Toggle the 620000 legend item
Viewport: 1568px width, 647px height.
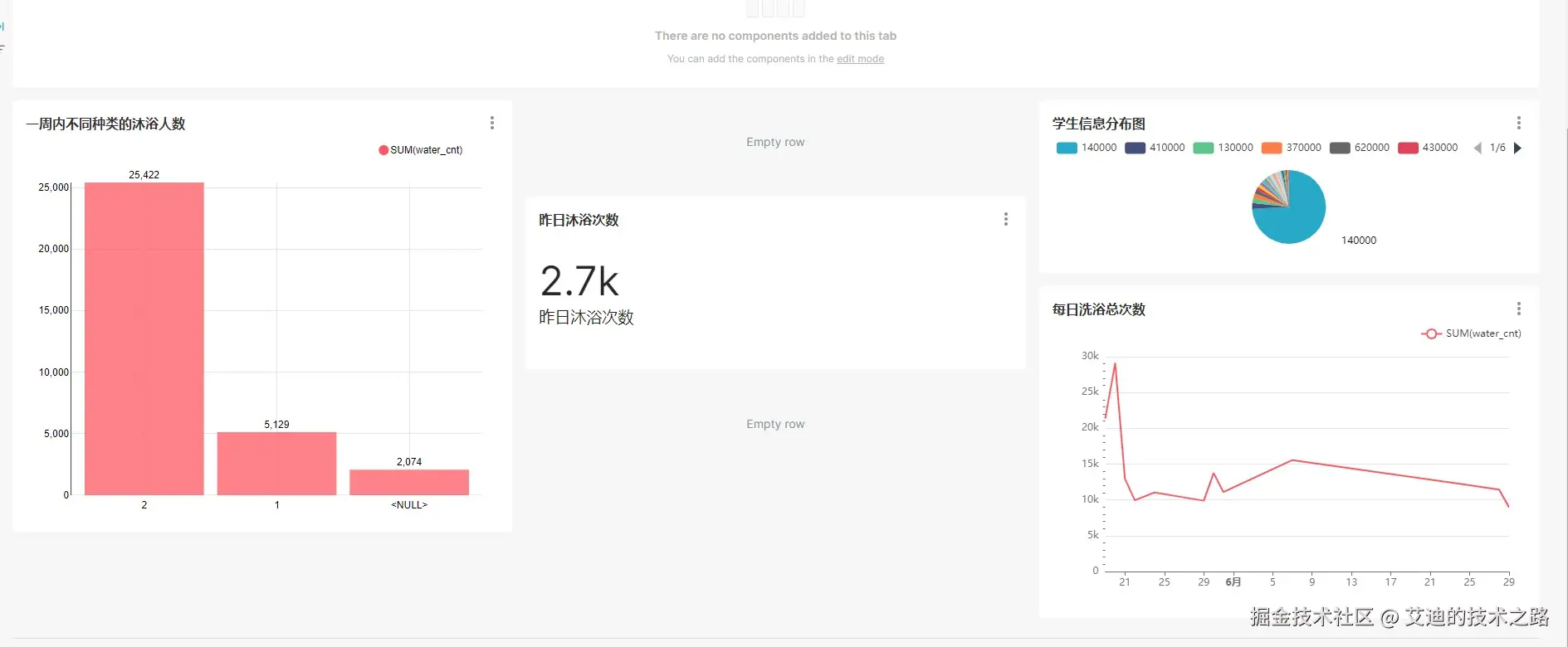1359,148
